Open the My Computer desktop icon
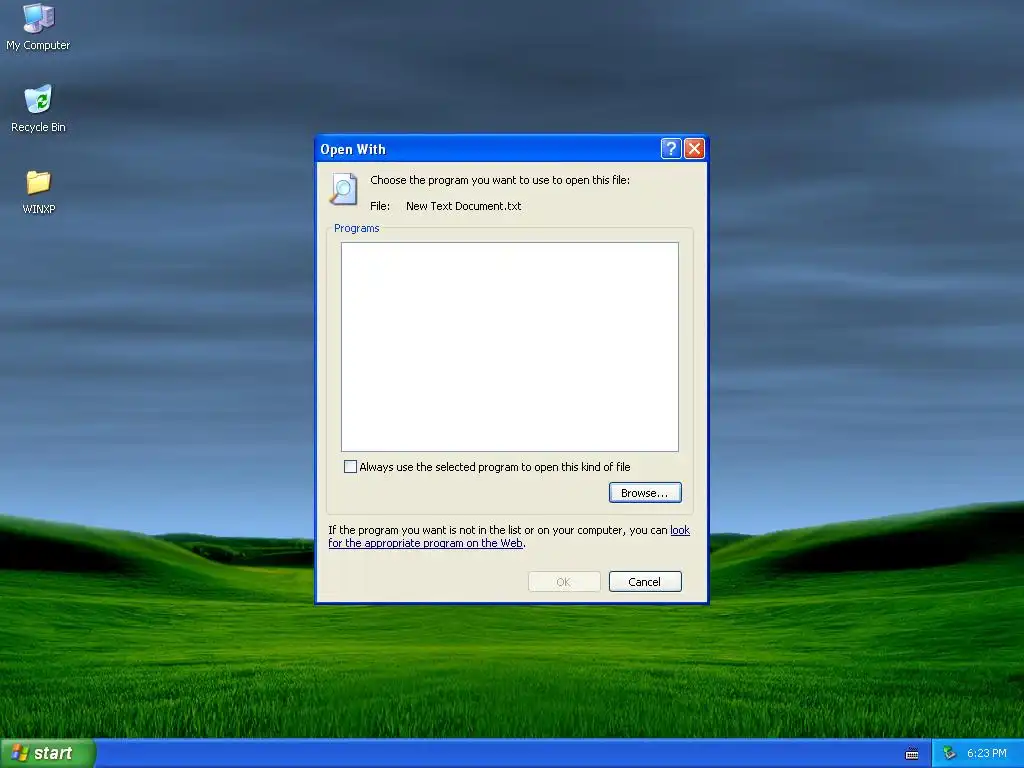Image resolution: width=1024 pixels, height=768 pixels. point(38,26)
